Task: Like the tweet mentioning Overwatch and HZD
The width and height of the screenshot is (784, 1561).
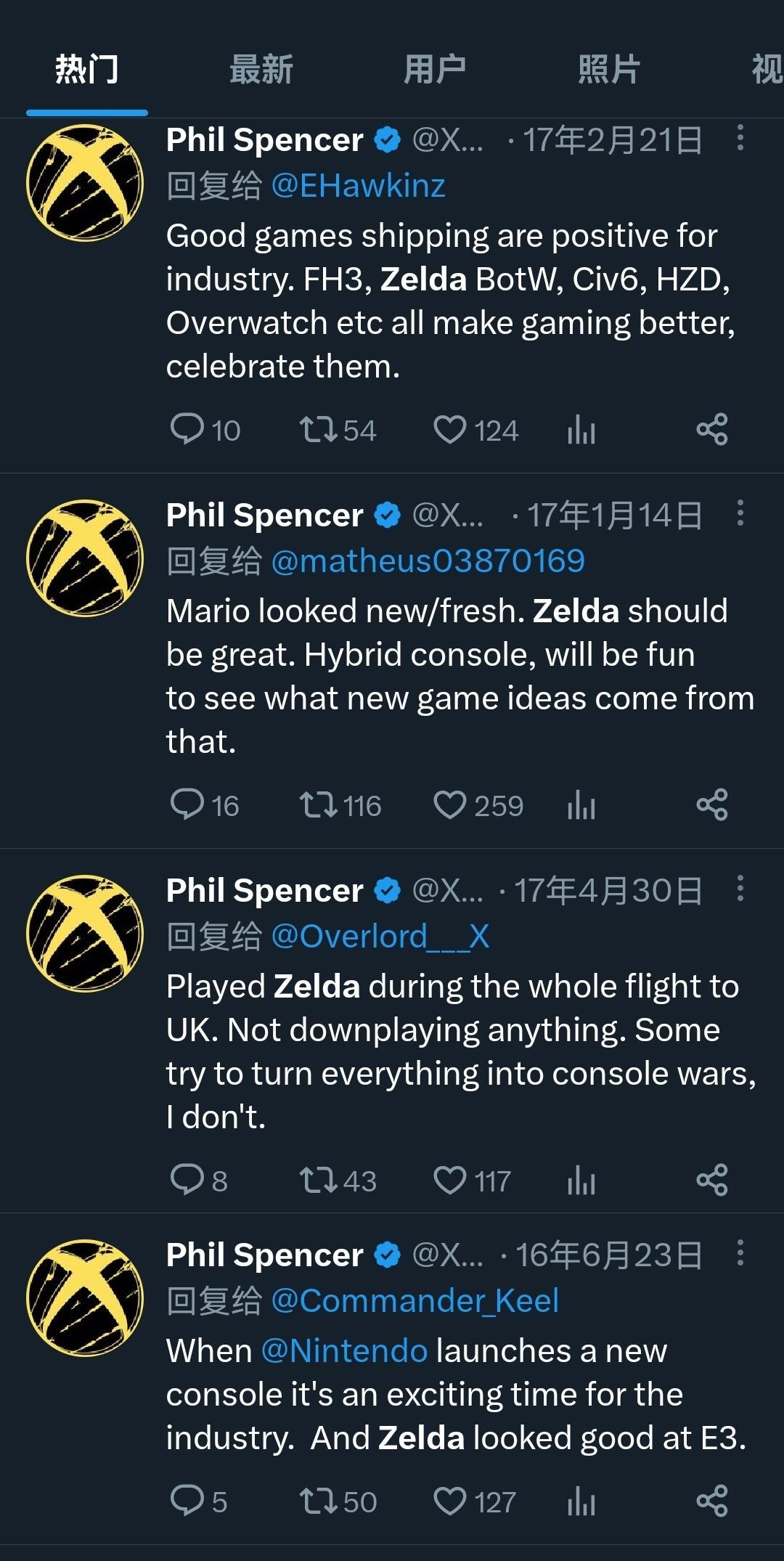Action: point(475,430)
